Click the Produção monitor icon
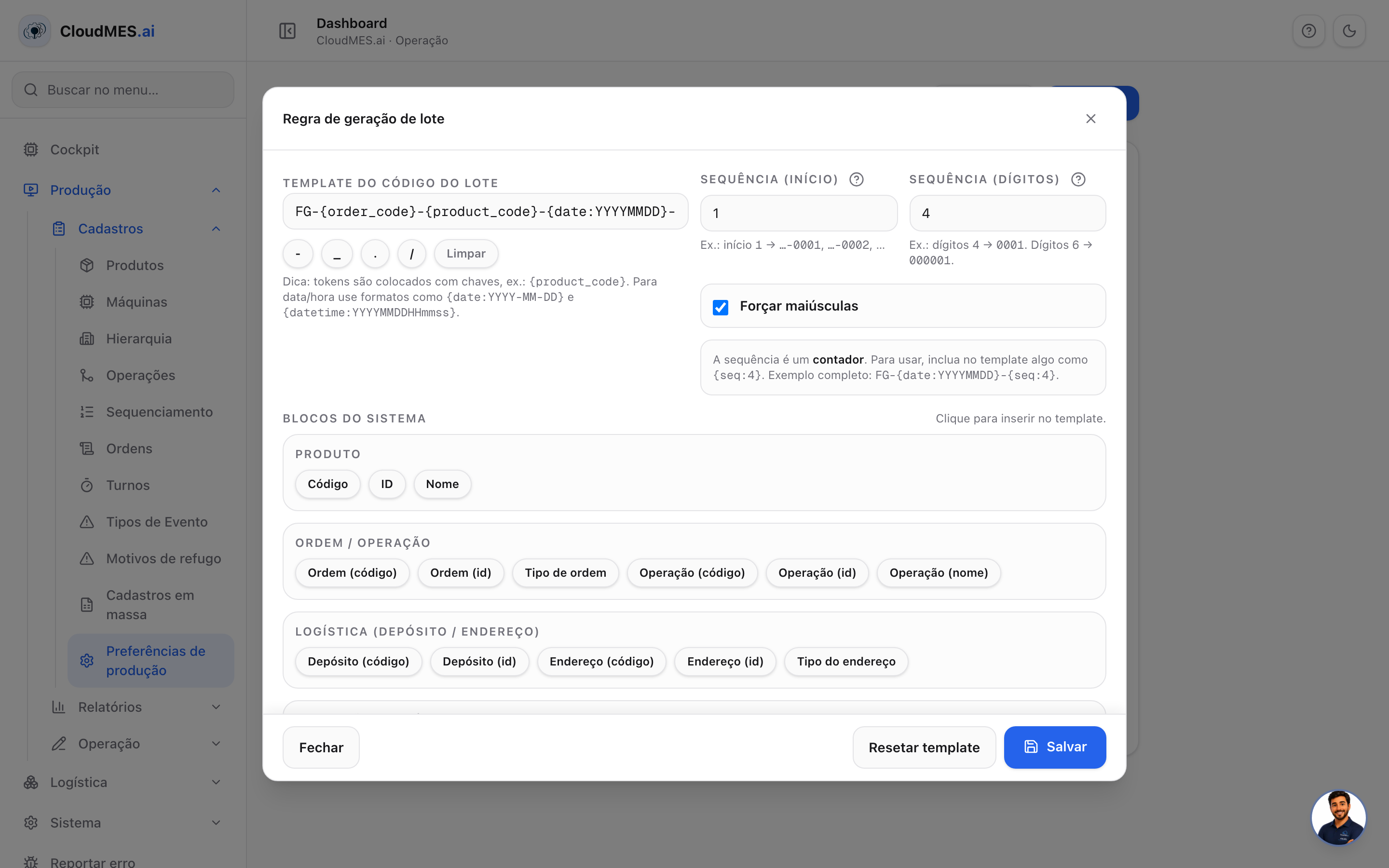 point(31,190)
